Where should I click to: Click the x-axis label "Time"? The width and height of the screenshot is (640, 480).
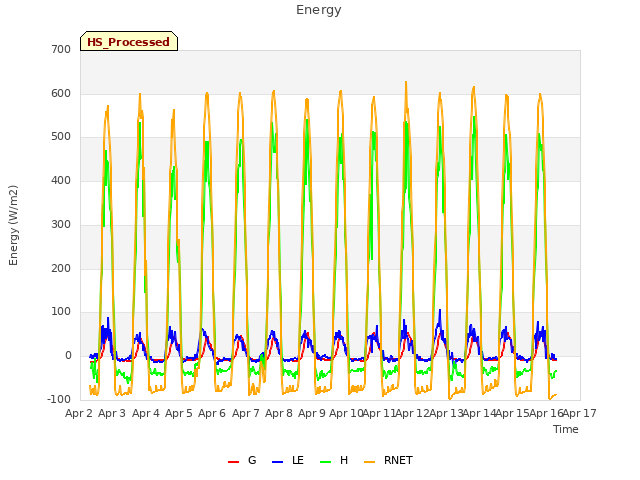(566, 429)
